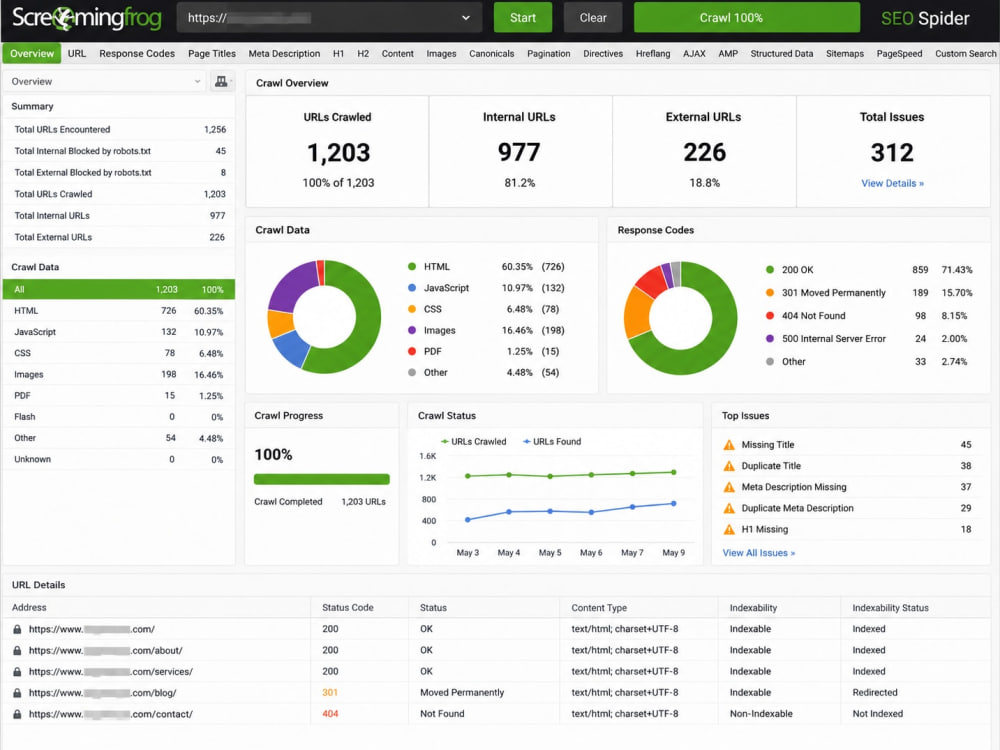Screen dimensions: 1000x750
Task: Click Total Internal Blocked by robots.txt row
Action: pos(119,151)
